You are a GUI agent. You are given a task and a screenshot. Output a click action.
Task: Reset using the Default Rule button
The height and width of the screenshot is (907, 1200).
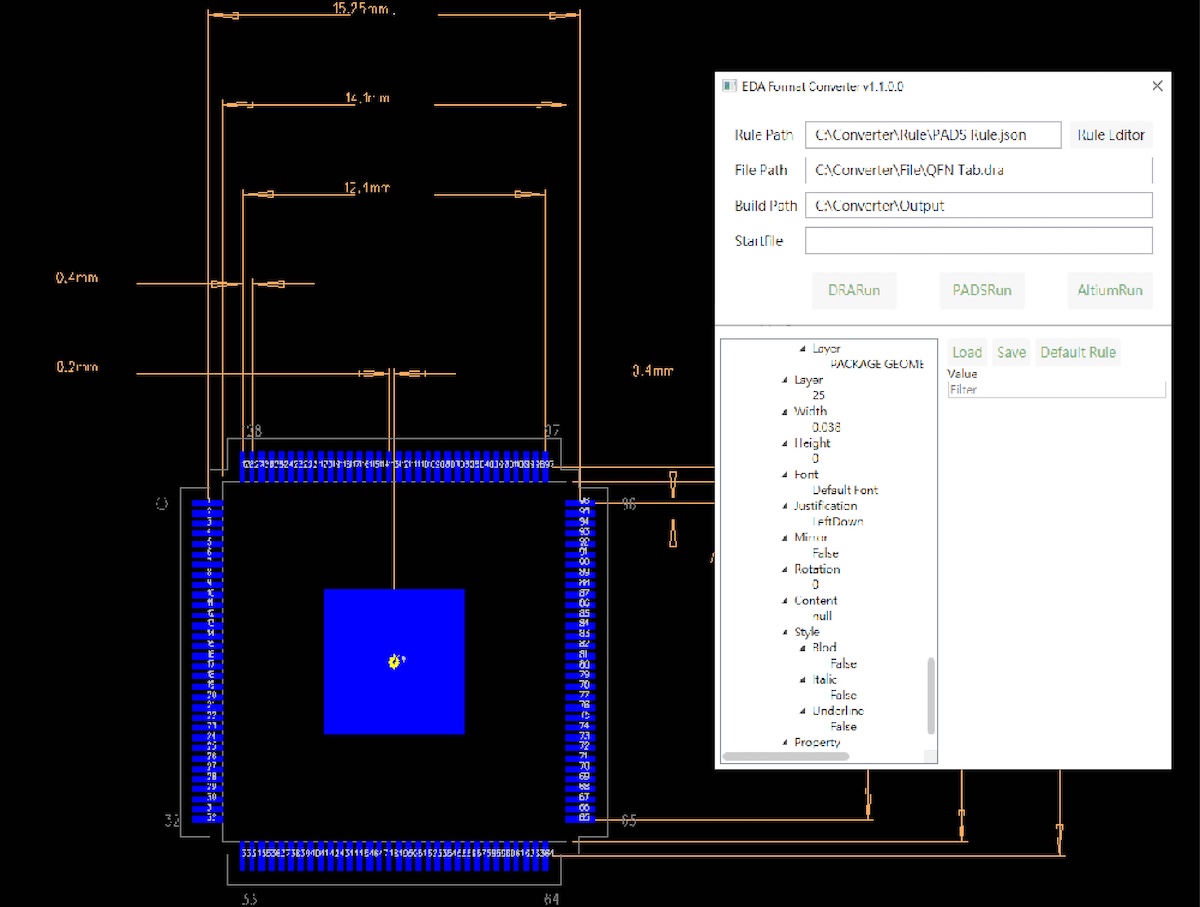point(1077,352)
